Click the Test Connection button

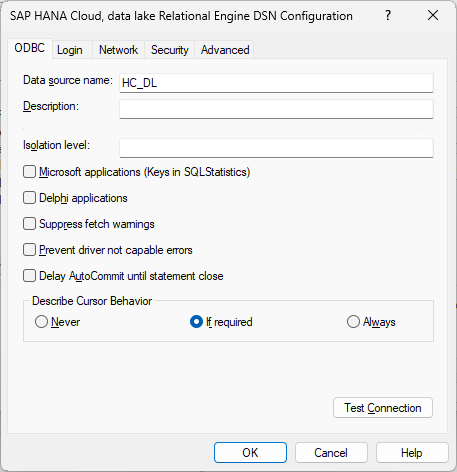click(383, 408)
